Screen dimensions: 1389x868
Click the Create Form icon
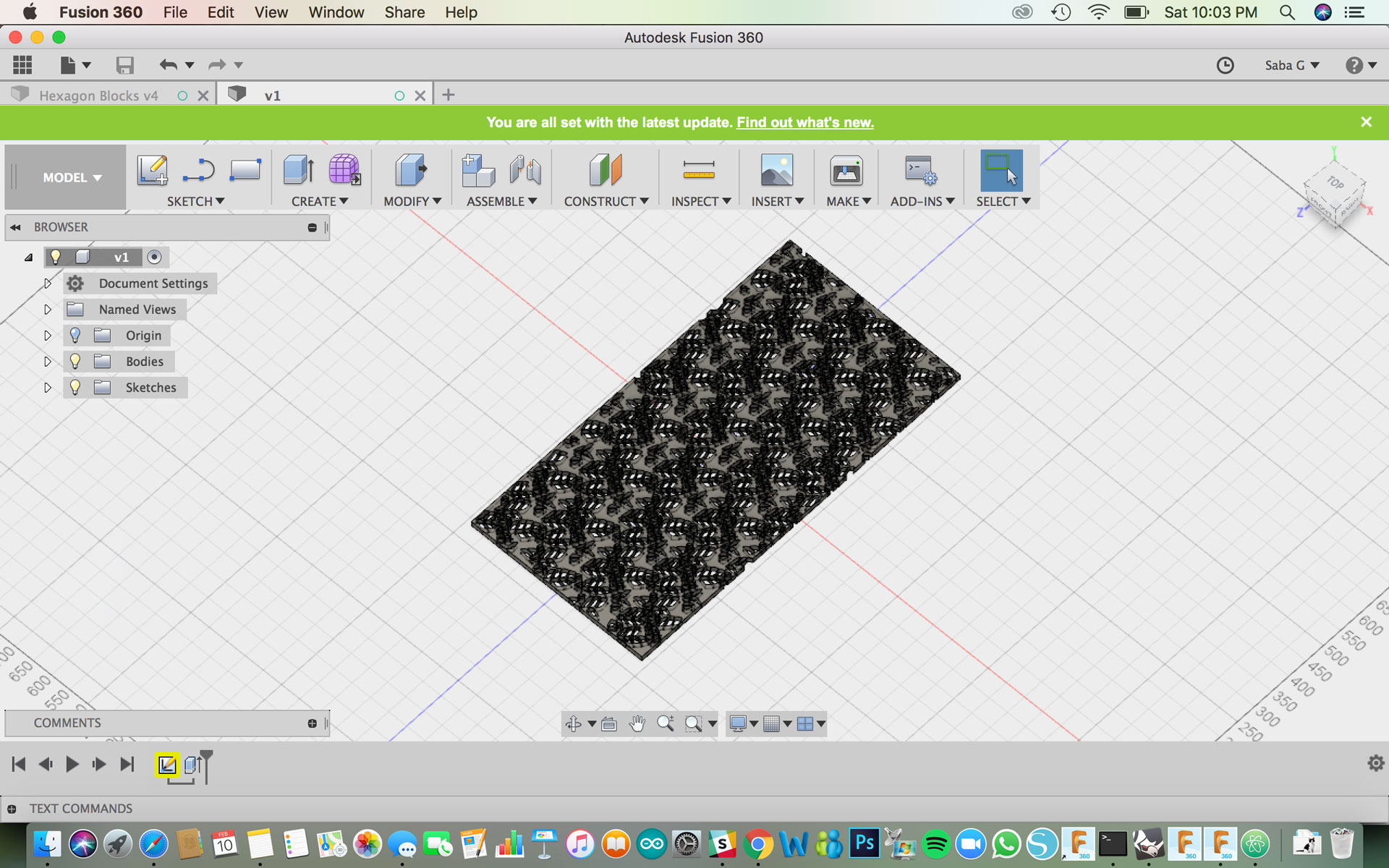click(344, 170)
